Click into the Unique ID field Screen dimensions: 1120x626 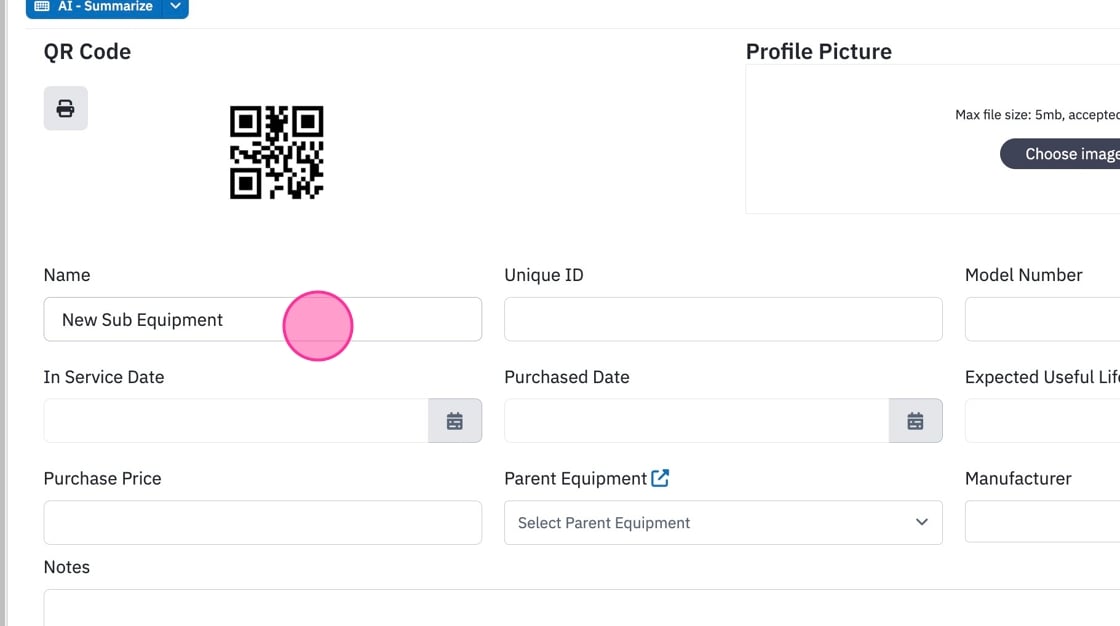[724, 319]
